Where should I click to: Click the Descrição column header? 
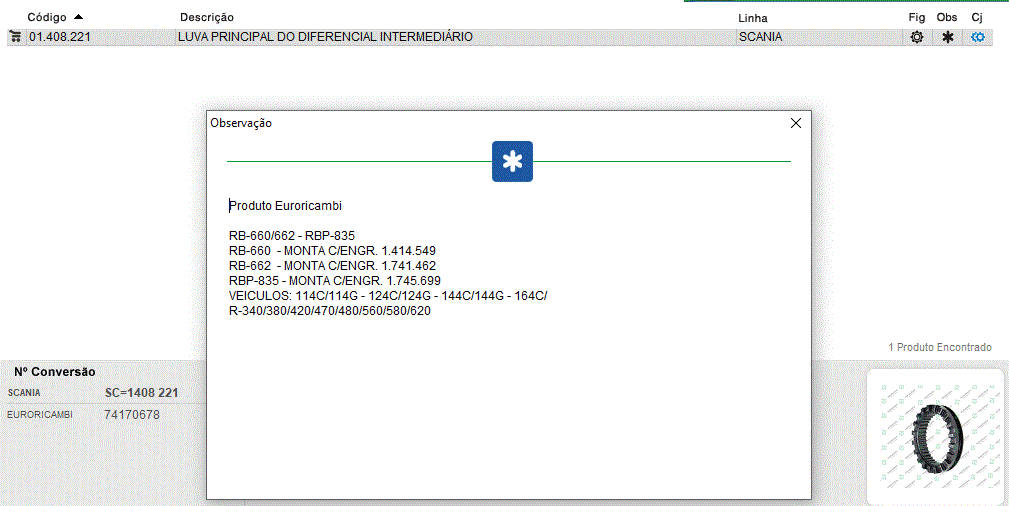click(207, 18)
